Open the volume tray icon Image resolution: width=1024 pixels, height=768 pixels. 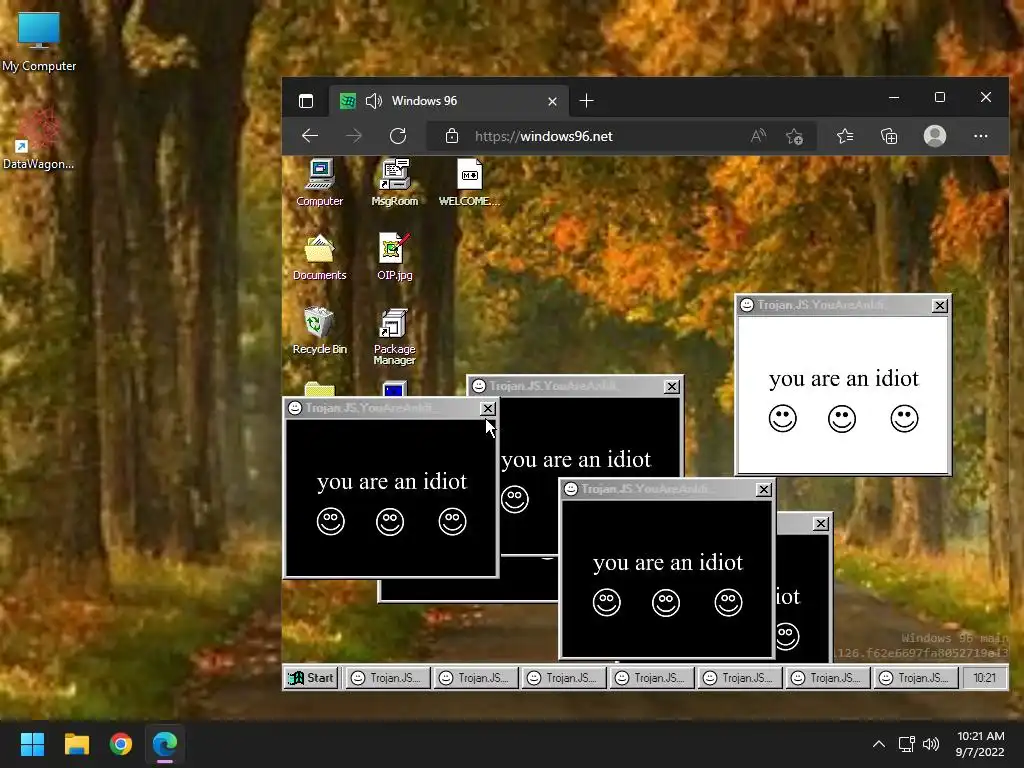tap(931, 744)
